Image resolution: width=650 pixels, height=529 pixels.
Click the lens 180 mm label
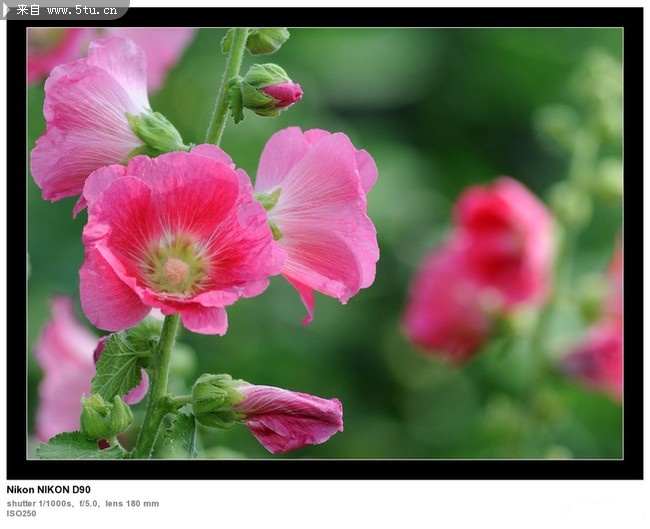click(132, 503)
